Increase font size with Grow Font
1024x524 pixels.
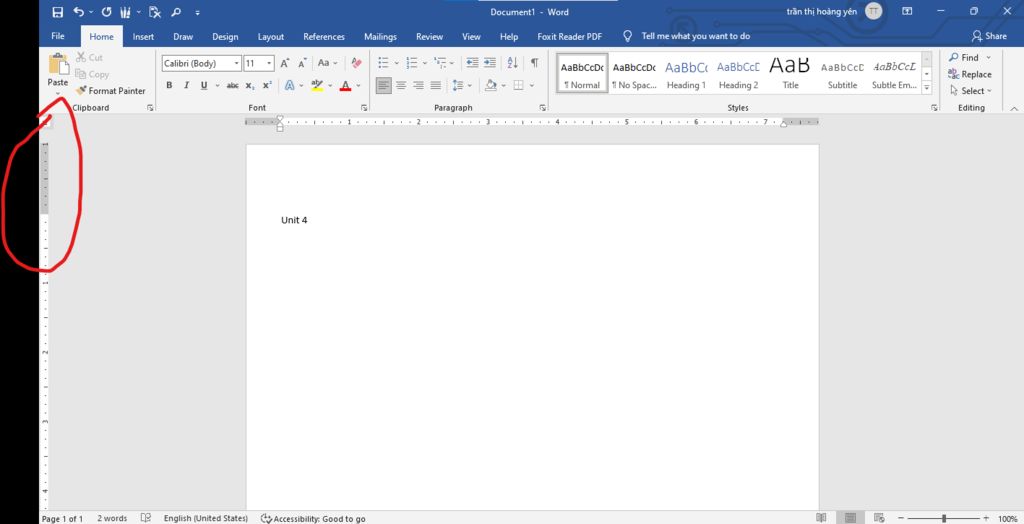point(285,63)
